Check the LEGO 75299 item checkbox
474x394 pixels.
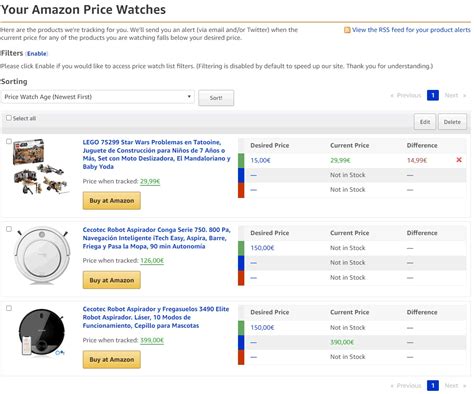9,141
